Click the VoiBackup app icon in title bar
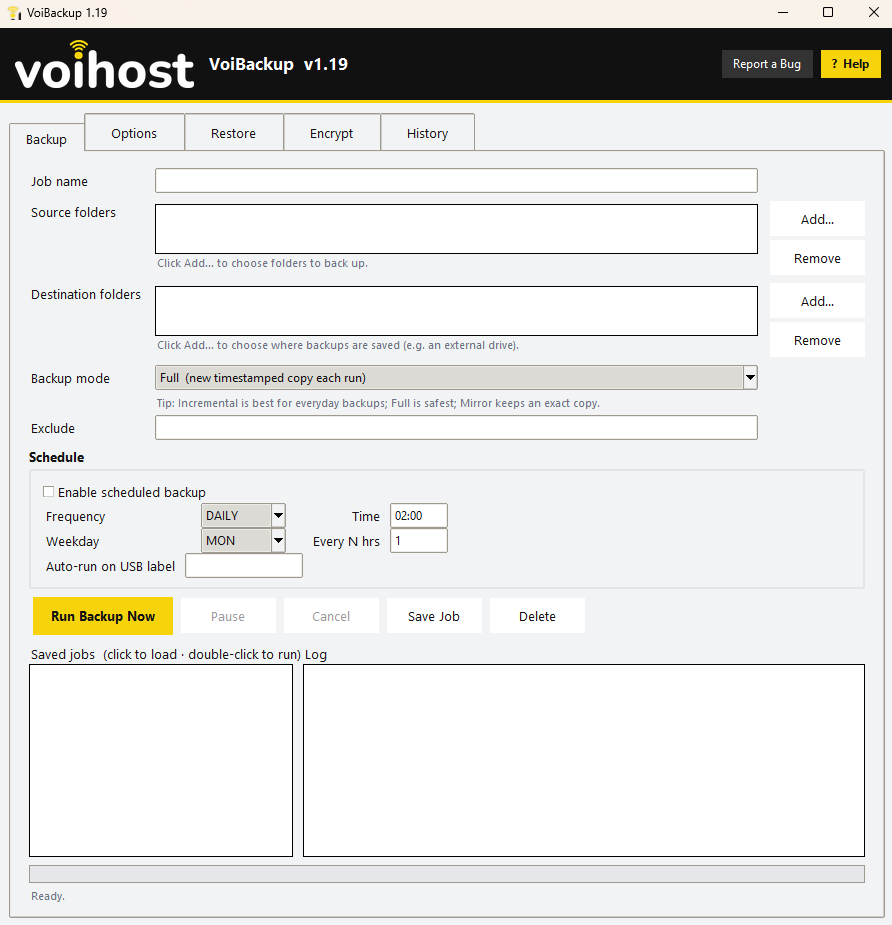The height and width of the screenshot is (925, 892). tap(14, 12)
